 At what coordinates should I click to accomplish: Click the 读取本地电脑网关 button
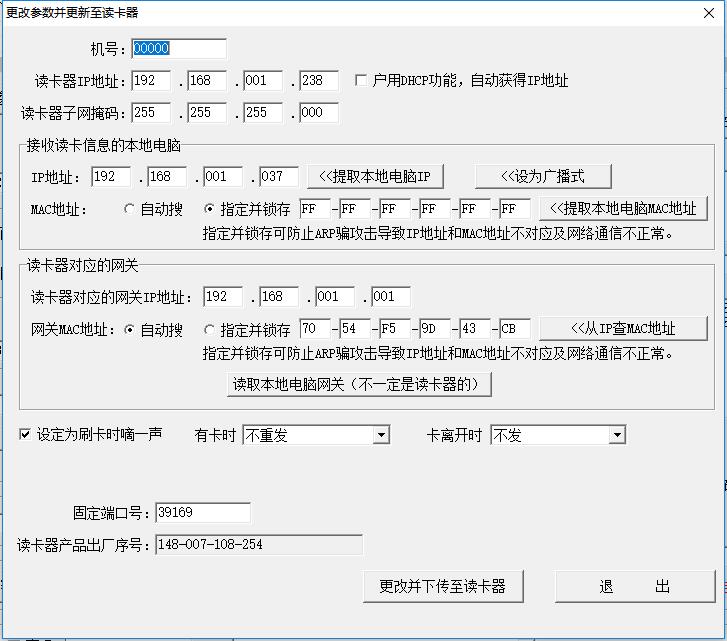(x=362, y=383)
